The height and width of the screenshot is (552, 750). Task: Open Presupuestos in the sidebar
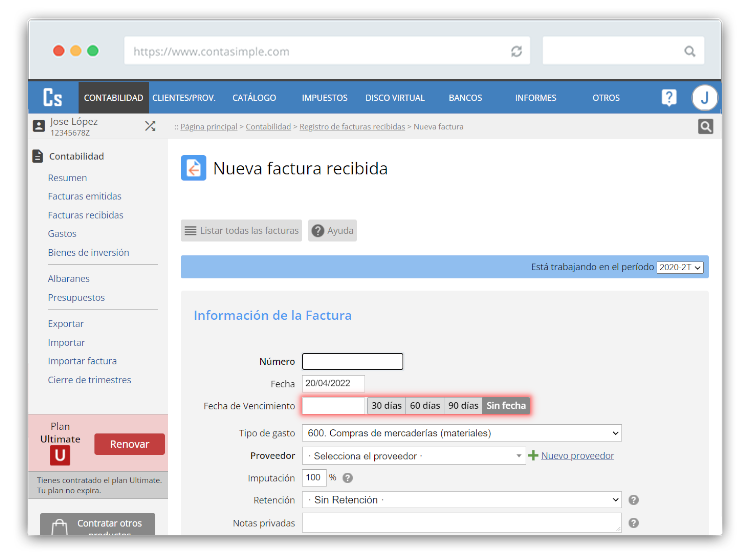point(76,298)
